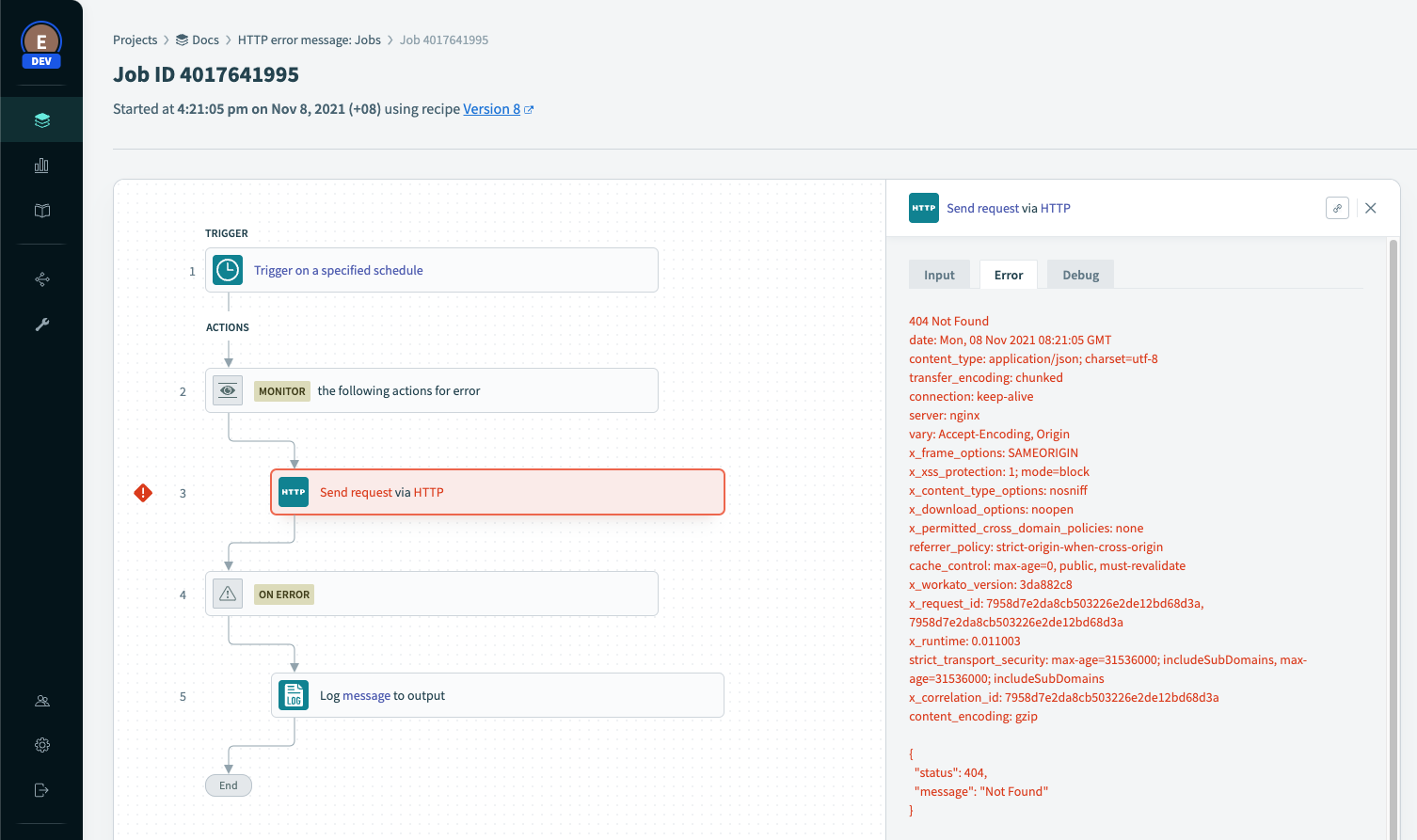Select the Log message to output step
This screenshot has height=840, width=1417.
coord(498,694)
